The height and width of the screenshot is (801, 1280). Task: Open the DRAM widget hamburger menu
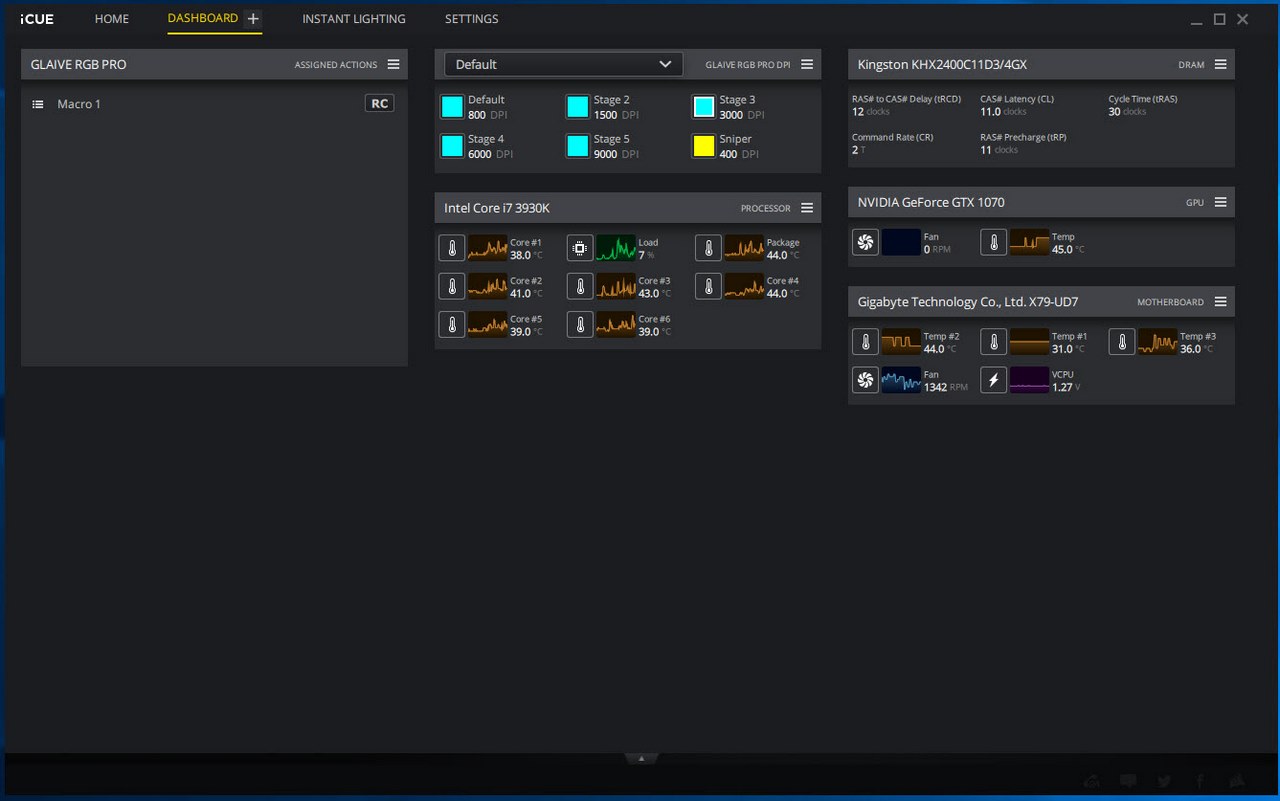[x=1220, y=64]
